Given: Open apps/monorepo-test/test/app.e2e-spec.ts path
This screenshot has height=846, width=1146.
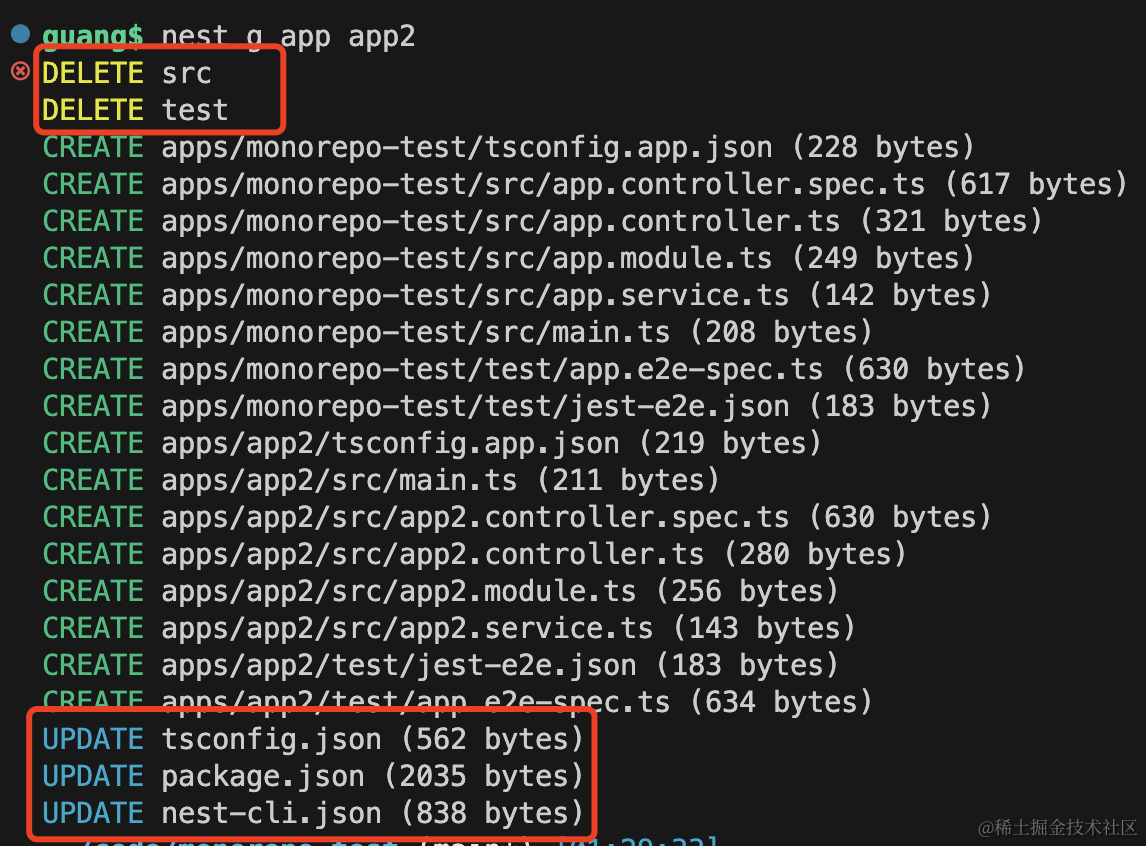Looking at the screenshot, I should (492, 369).
